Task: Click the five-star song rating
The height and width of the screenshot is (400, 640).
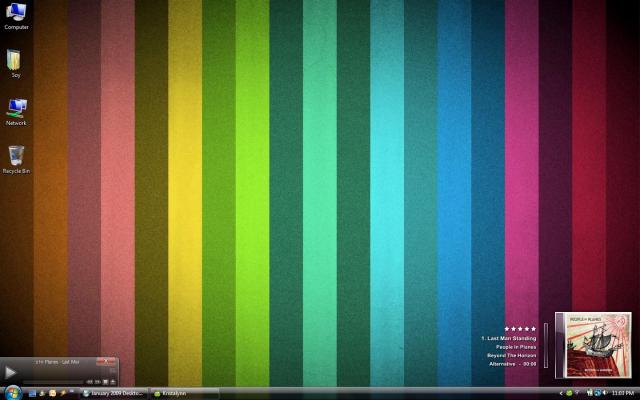Action: click(x=519, y=328)
